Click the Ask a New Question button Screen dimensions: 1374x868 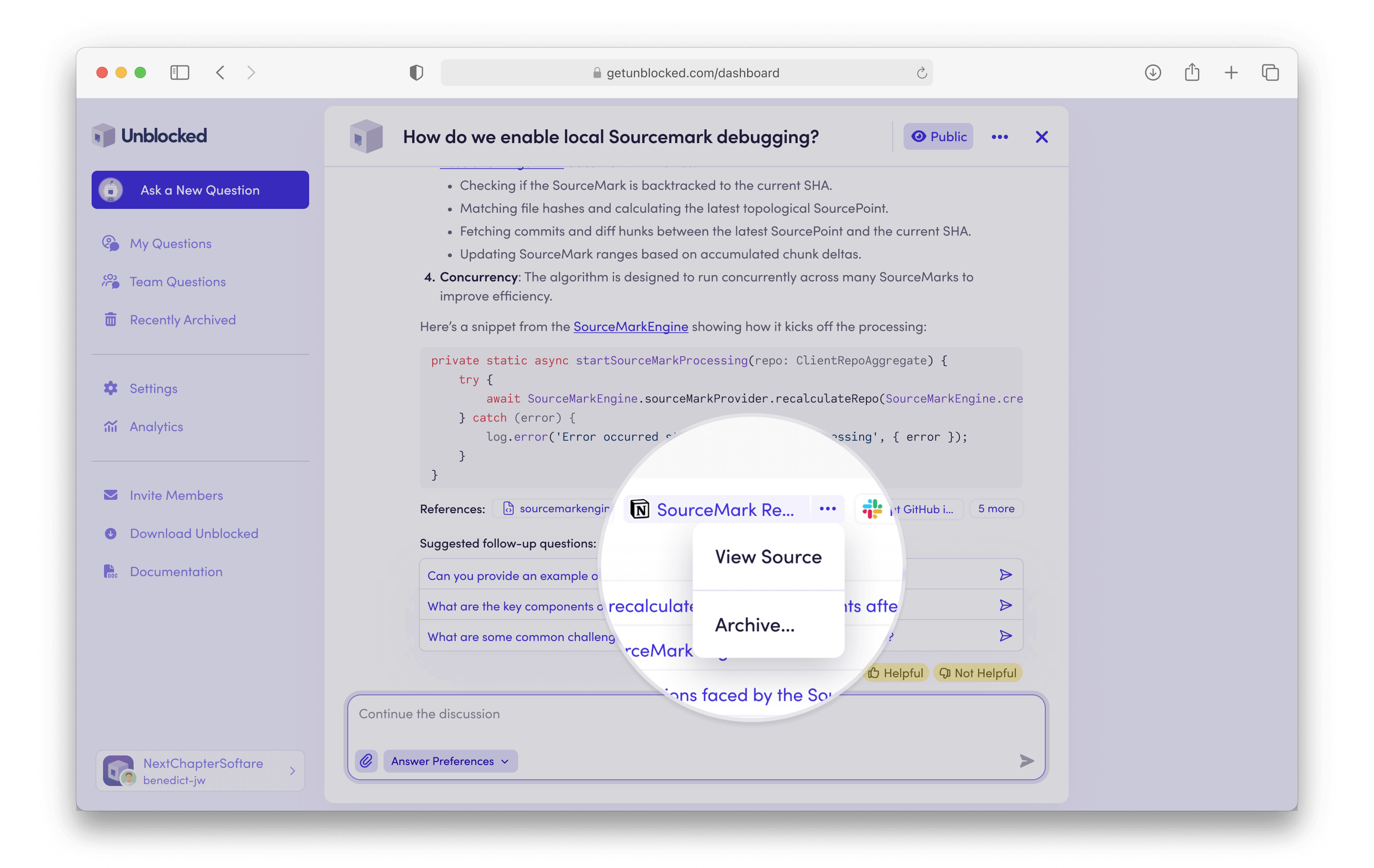[200, 190]
